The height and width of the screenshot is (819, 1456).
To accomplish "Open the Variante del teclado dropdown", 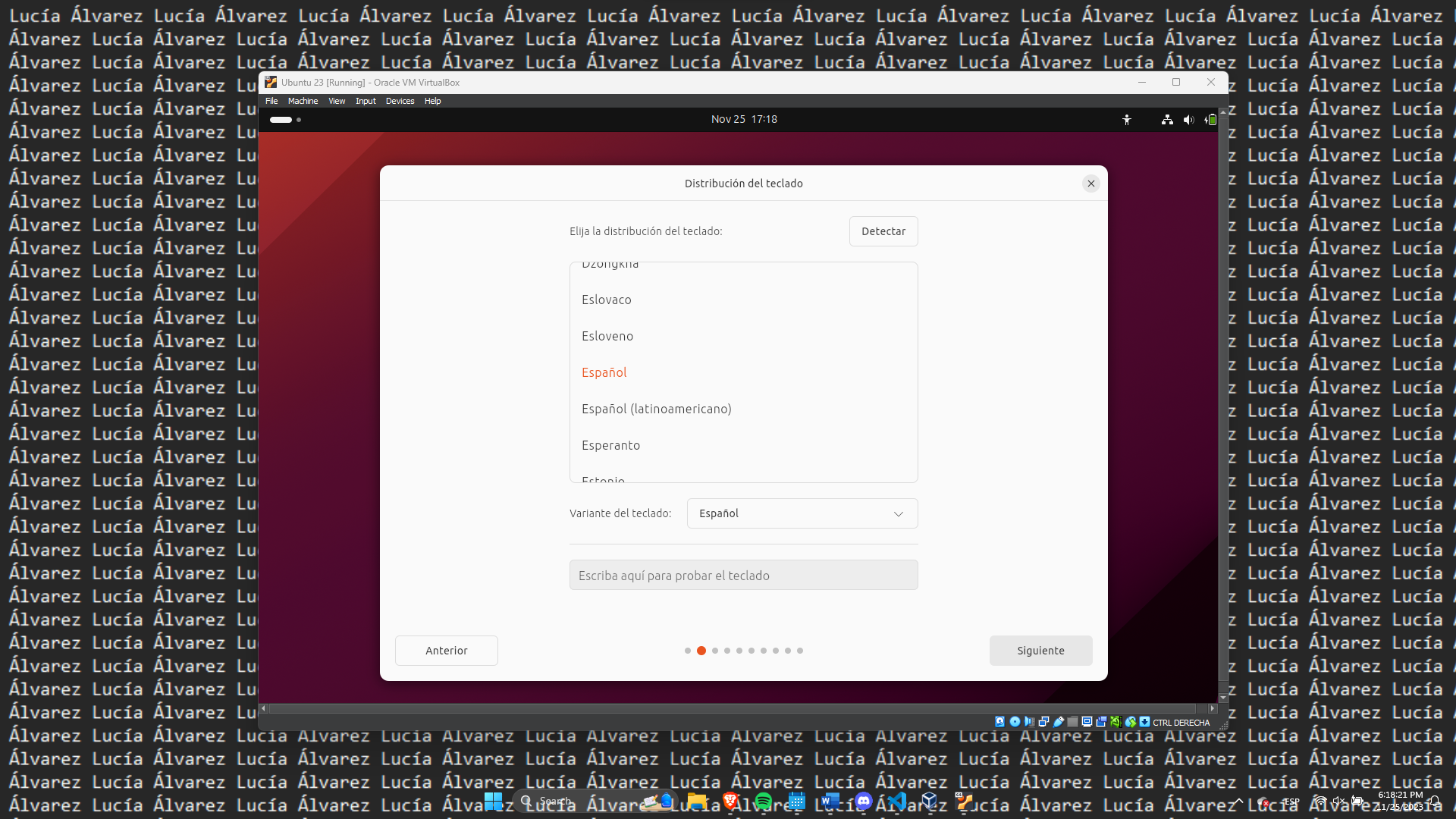I will pyautogui.click(x=802, y=513).
